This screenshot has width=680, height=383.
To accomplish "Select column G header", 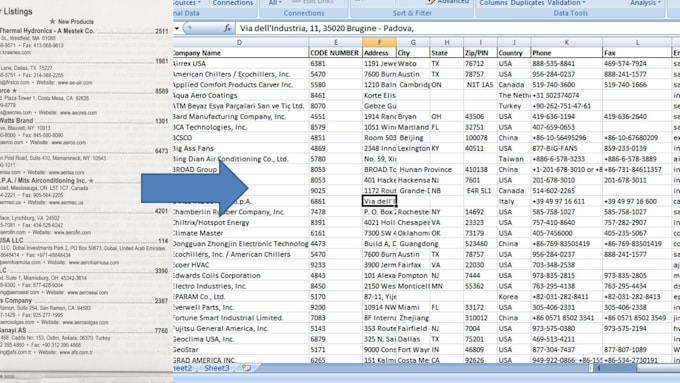I will point(413,42).
